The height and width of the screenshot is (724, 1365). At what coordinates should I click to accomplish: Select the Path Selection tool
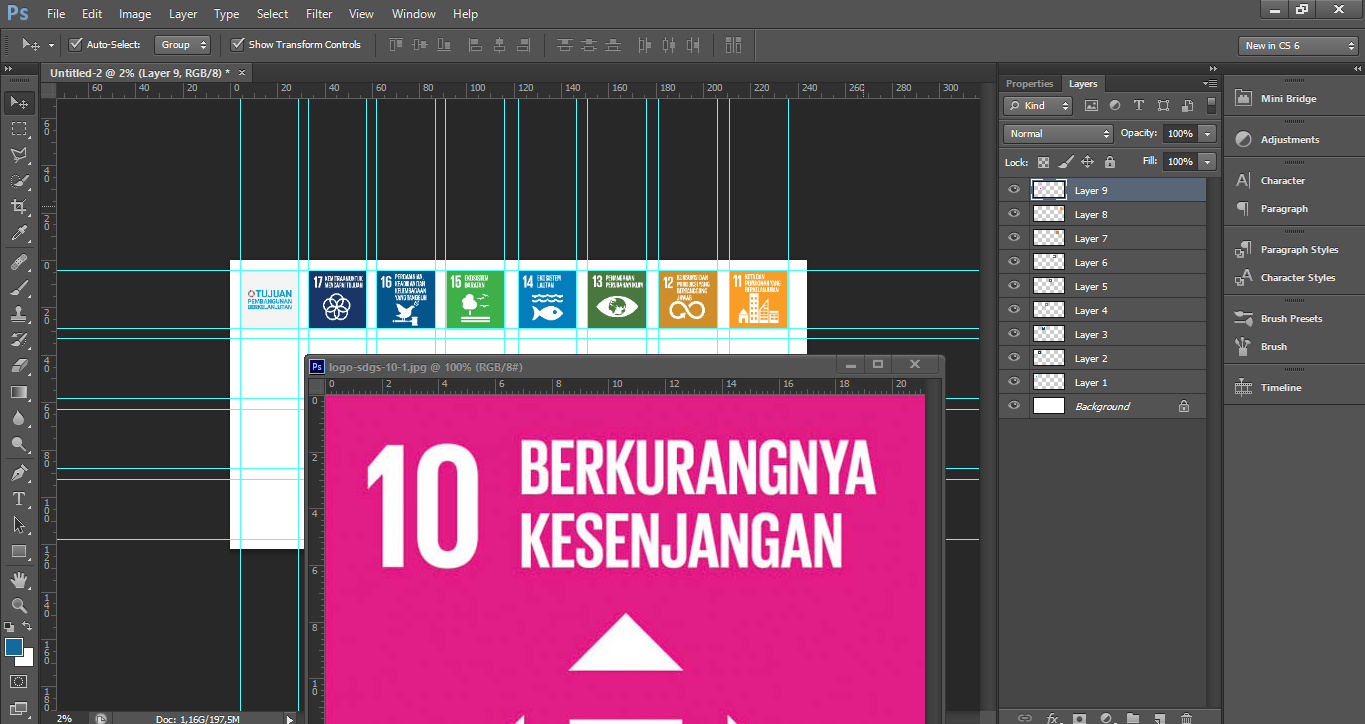point(18,524)
